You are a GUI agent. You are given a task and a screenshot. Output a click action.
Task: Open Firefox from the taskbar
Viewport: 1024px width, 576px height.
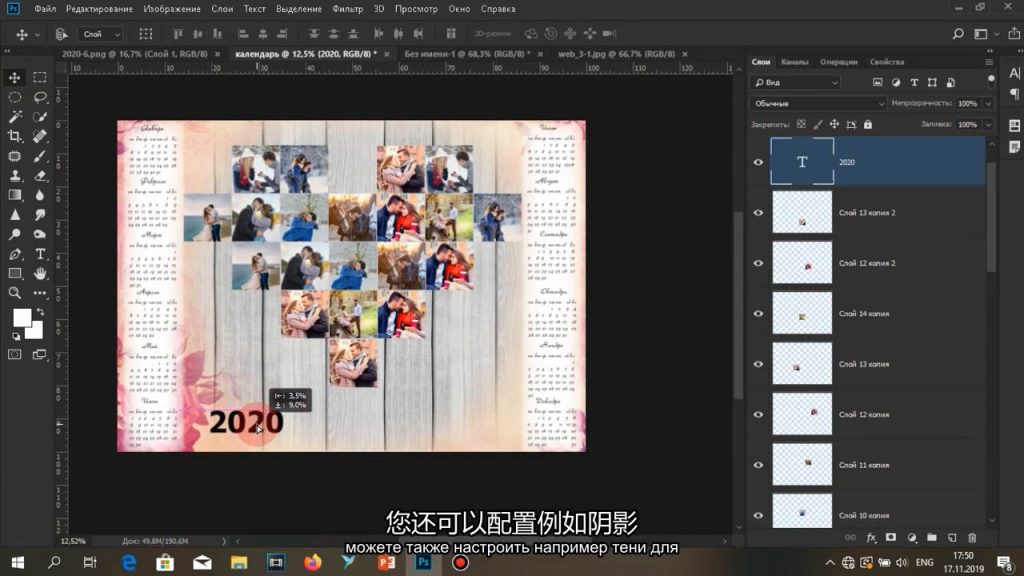click(x=313, y=562)
